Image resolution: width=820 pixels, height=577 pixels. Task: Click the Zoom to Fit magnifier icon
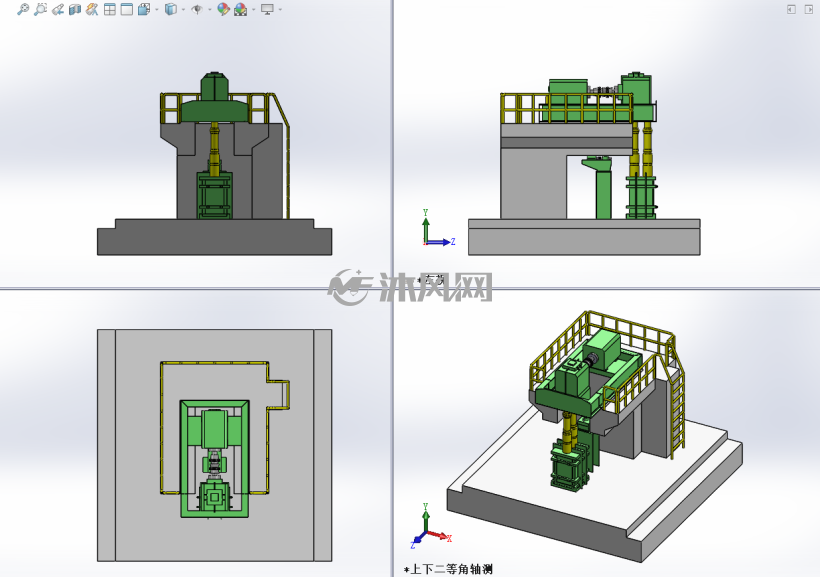23,9
